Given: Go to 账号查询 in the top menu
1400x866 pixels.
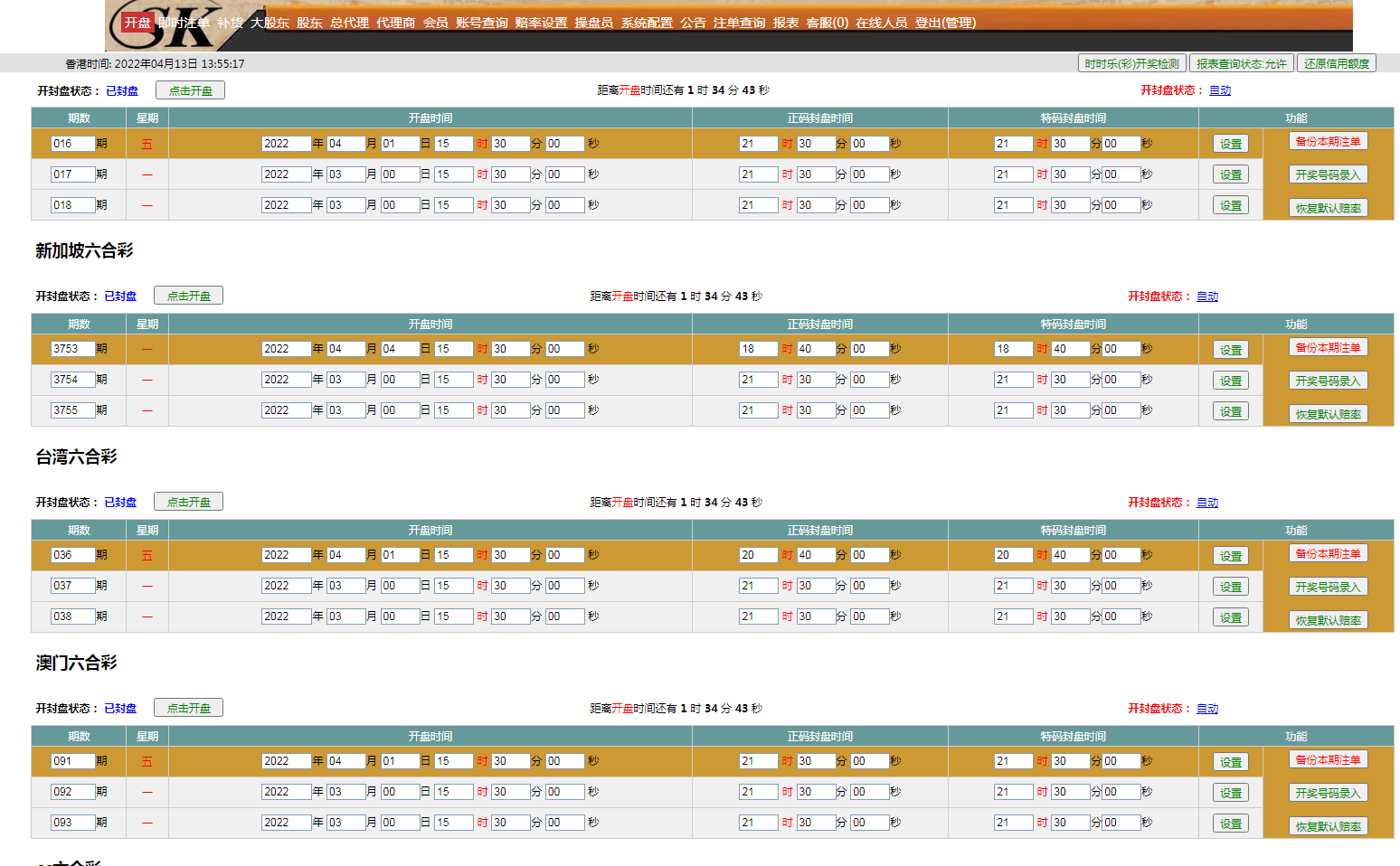Looking at the screenshot, I should 482,23.
